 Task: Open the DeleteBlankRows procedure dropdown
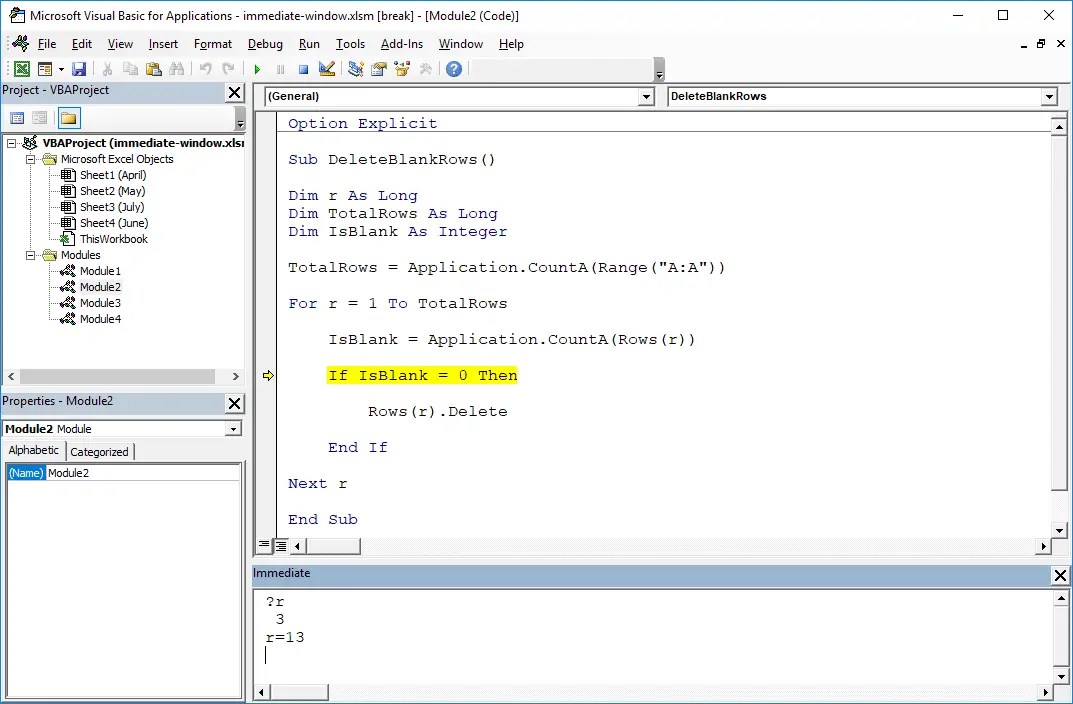point(1049,96)
